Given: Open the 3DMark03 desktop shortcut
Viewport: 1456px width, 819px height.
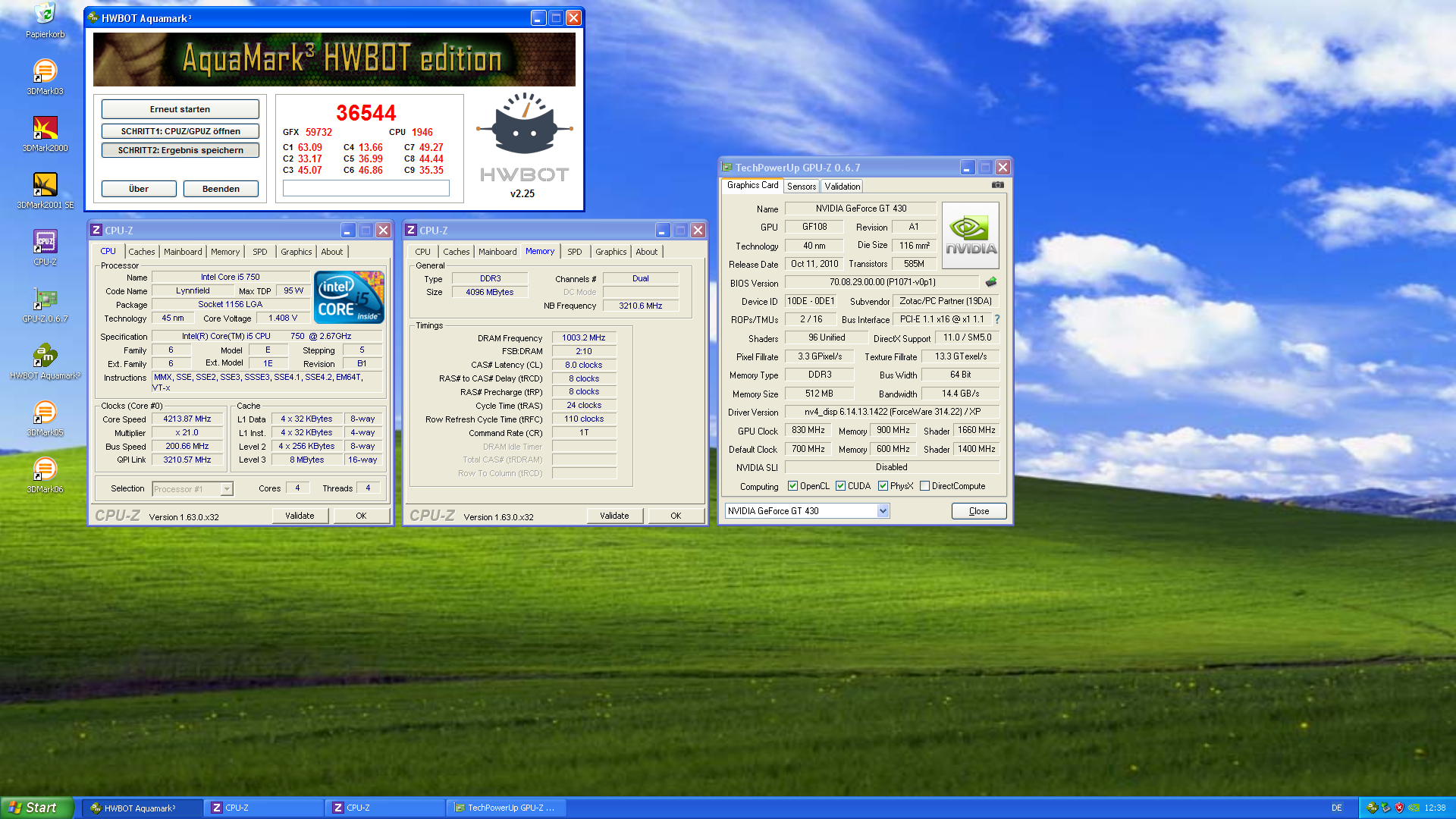Looking at the screenshot, I should [45, 77].
